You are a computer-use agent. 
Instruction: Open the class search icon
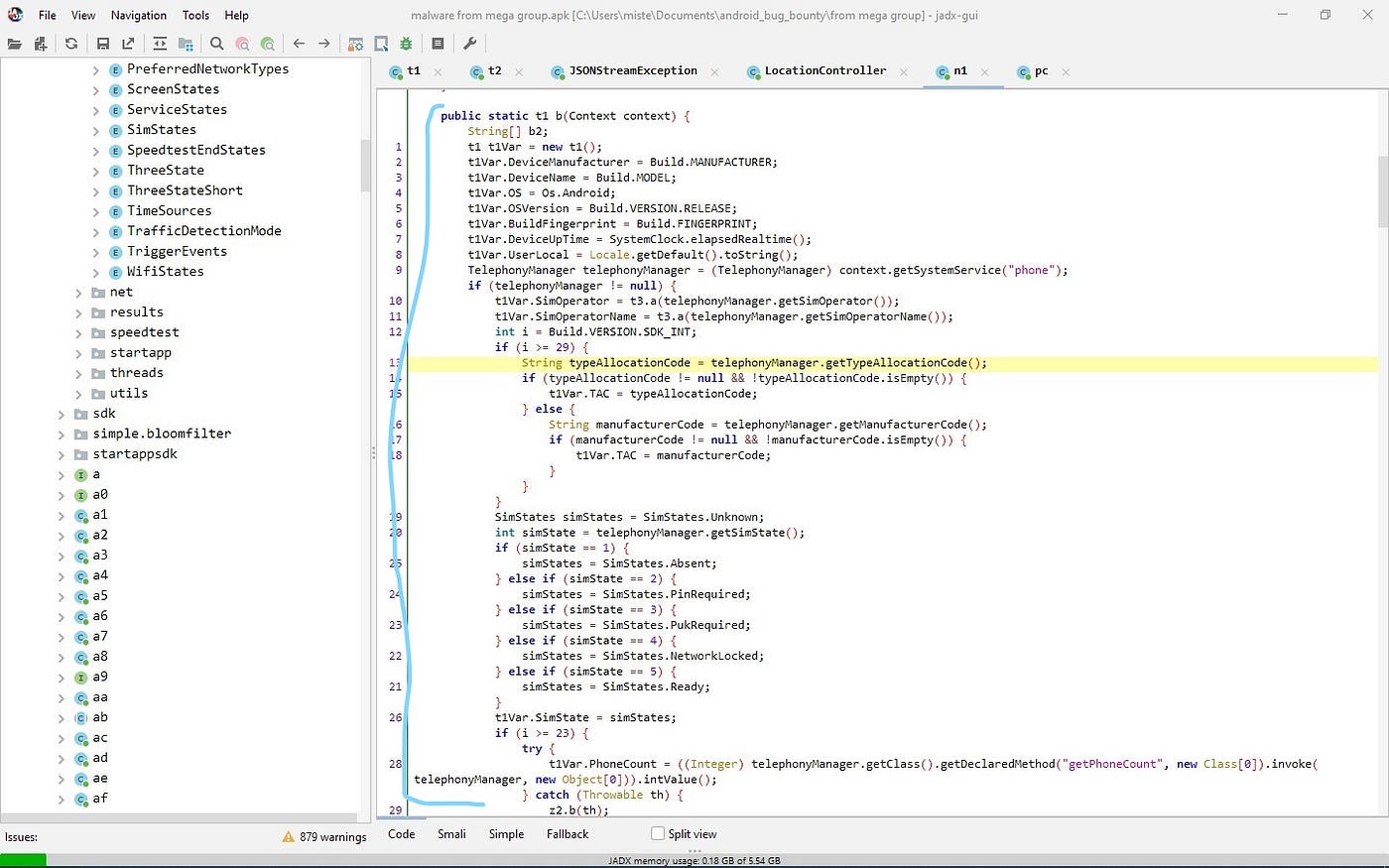(242, 44)
